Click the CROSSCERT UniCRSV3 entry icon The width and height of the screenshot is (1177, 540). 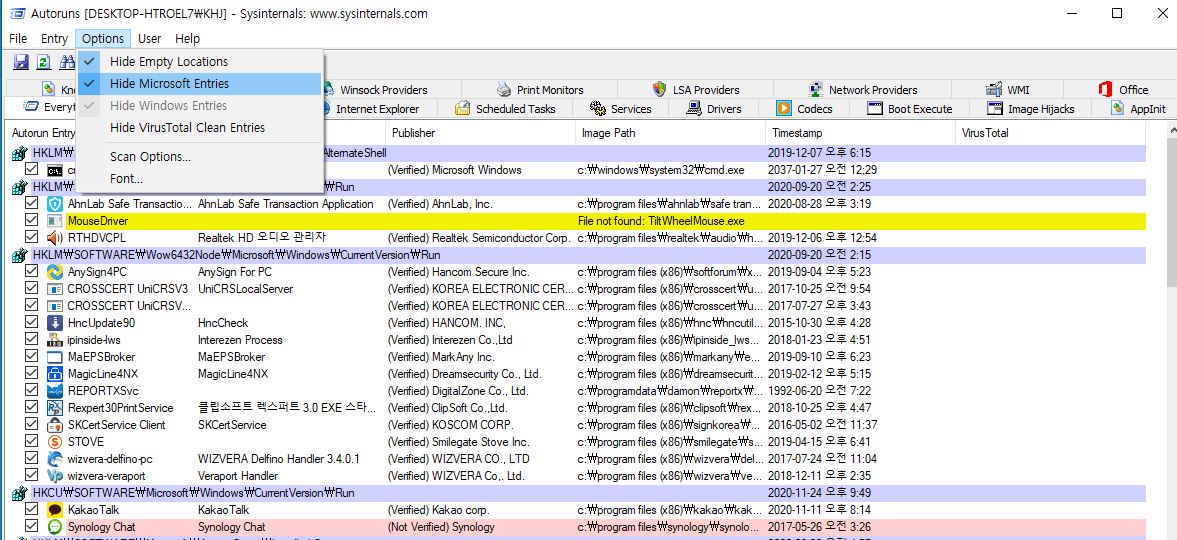(x=55, y=289)
